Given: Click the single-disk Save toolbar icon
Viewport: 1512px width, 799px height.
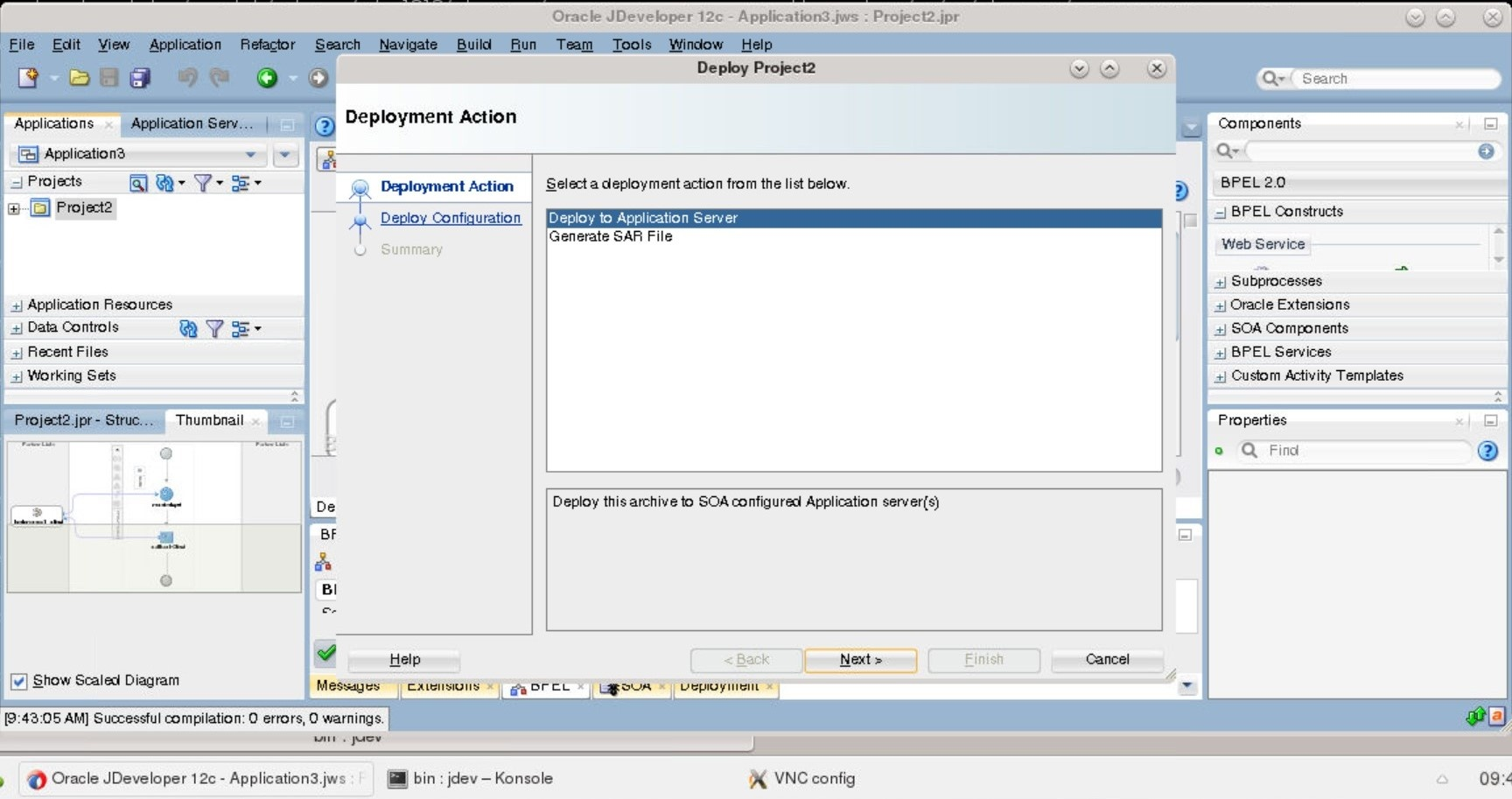Looking at the screenshot, I should (108, 78).
